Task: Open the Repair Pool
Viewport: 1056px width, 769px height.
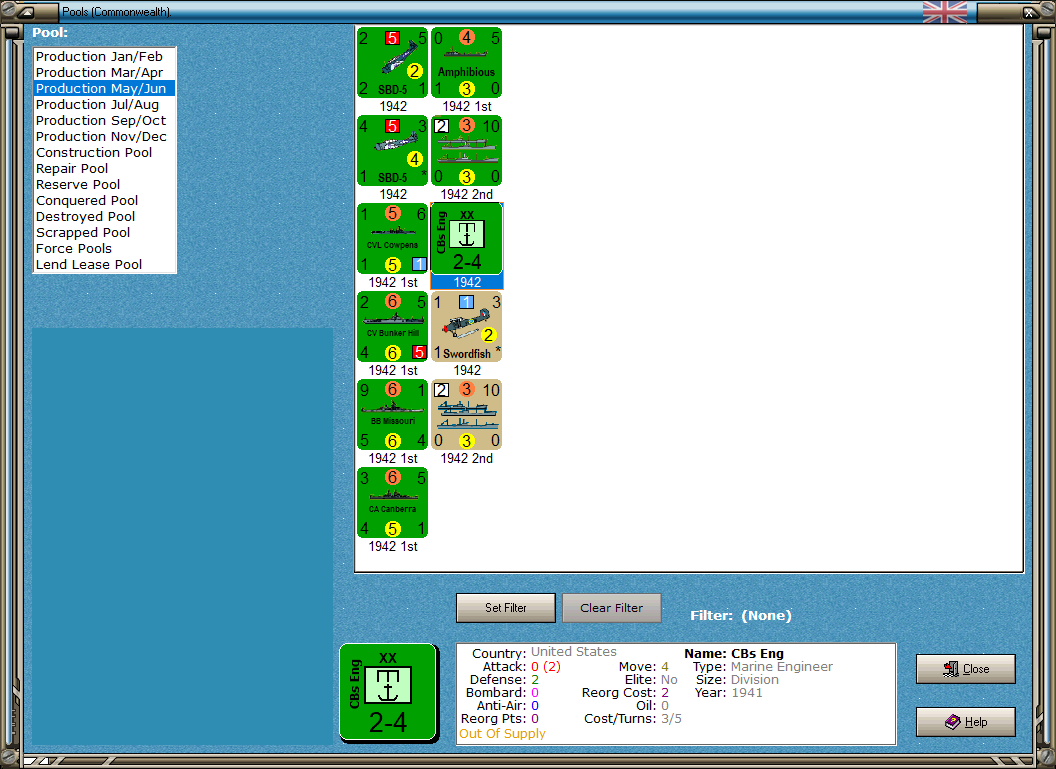Action: (x=104, y=168)
